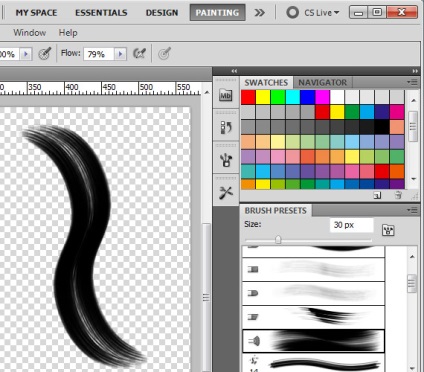
Task: Toggle tablet pressure controls opacity
Action: click(x=45, y=53)
